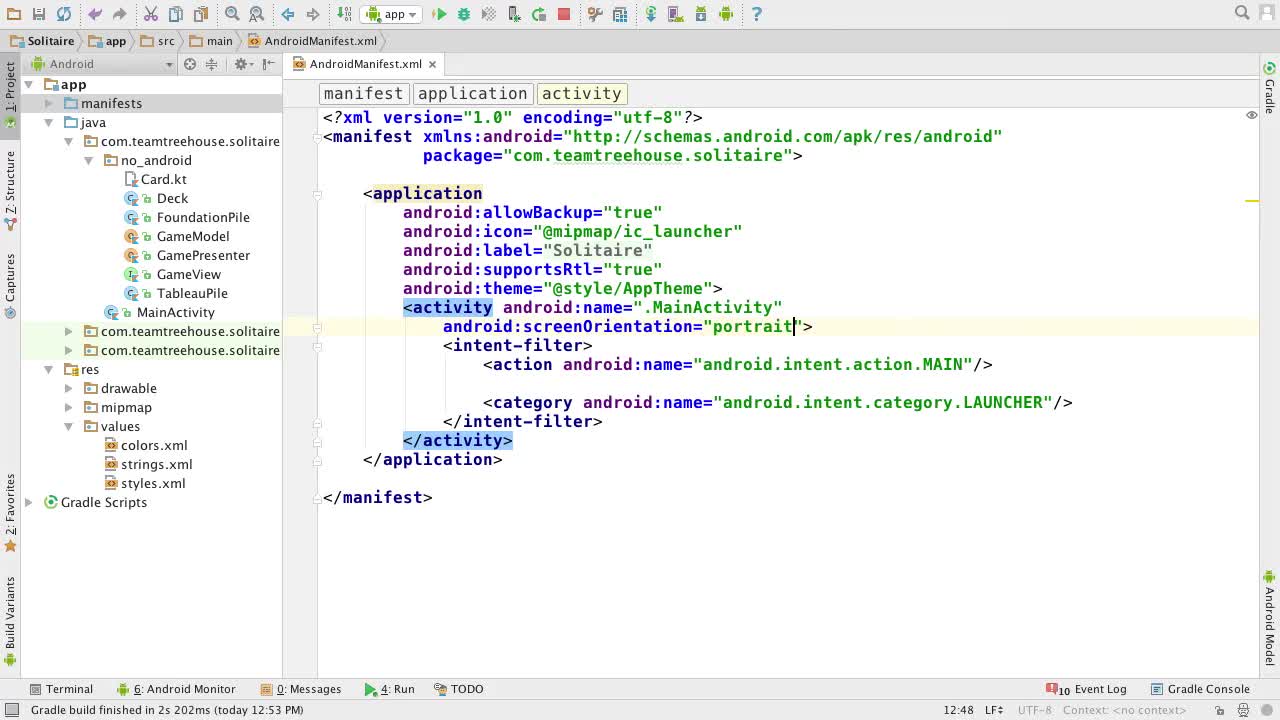Open the Android project view dropdown
This screenshot has width=1280, height=720.
click(102, 64)
